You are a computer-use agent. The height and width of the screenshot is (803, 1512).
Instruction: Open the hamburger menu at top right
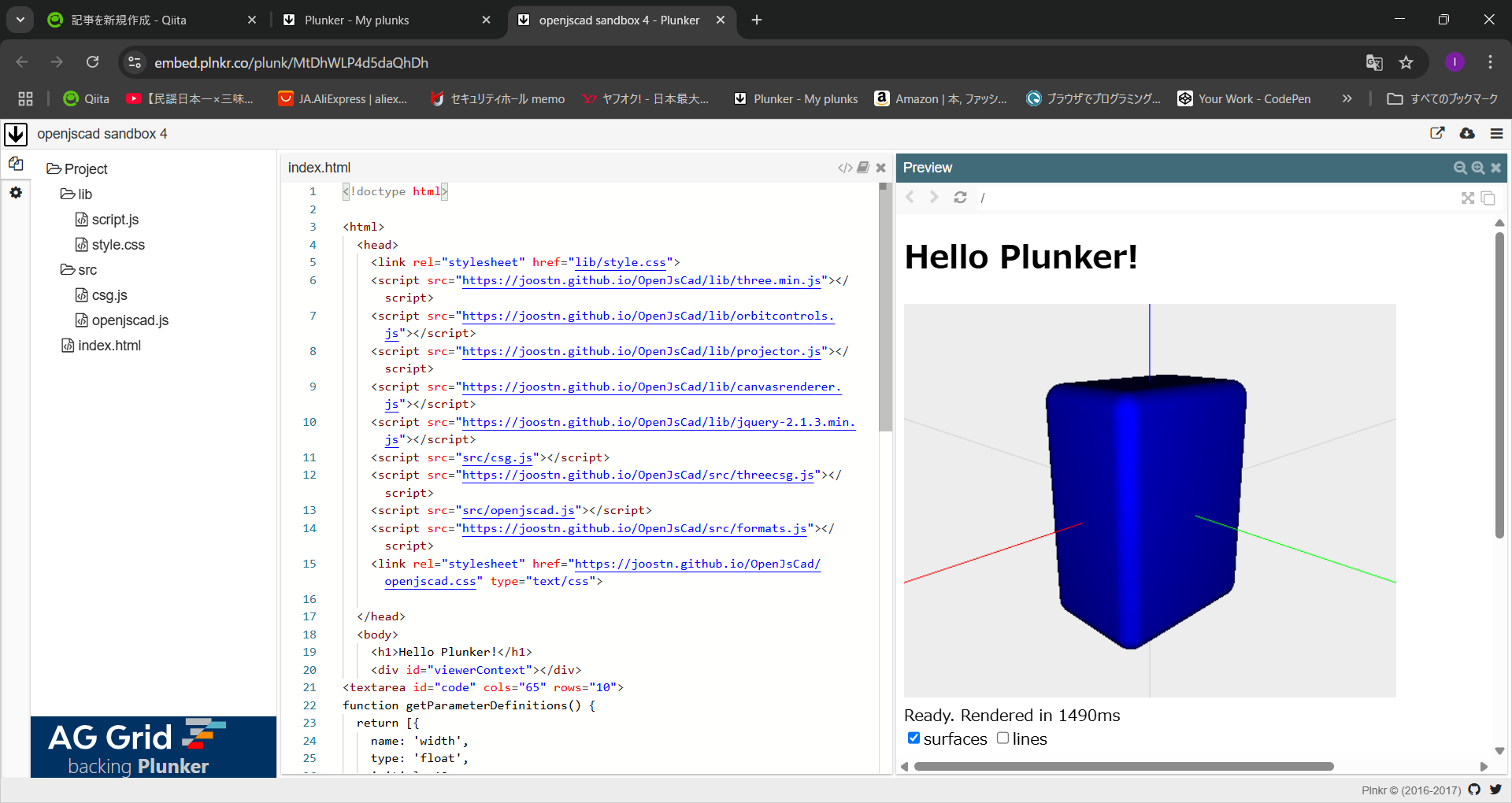1496,134
